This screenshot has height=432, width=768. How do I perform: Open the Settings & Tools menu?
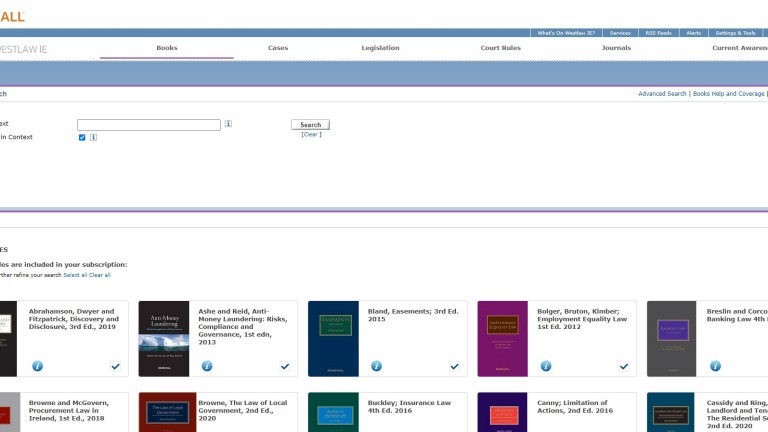click(735, 33)
